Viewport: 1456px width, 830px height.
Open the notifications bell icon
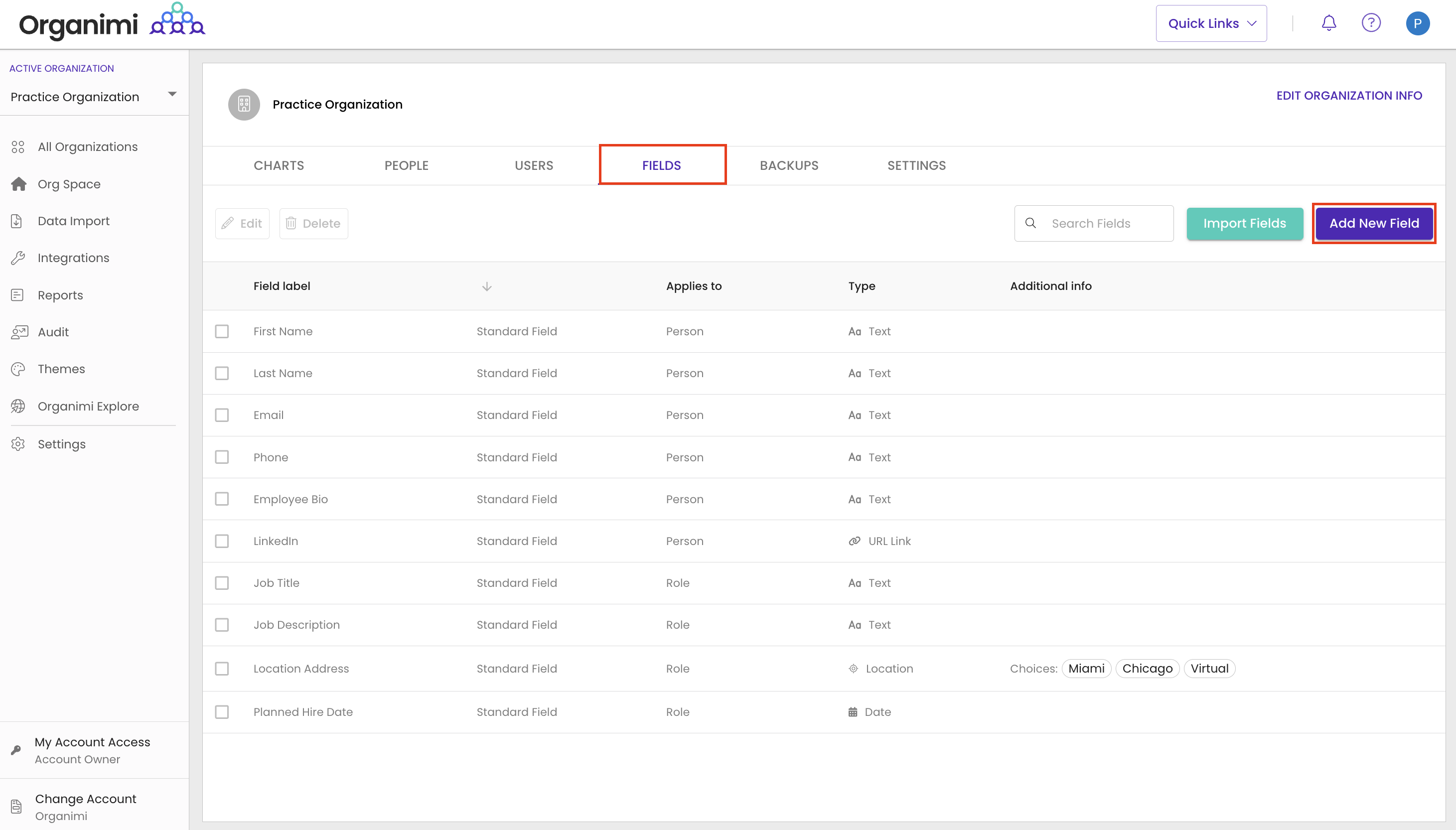(x=1328, y=23)
